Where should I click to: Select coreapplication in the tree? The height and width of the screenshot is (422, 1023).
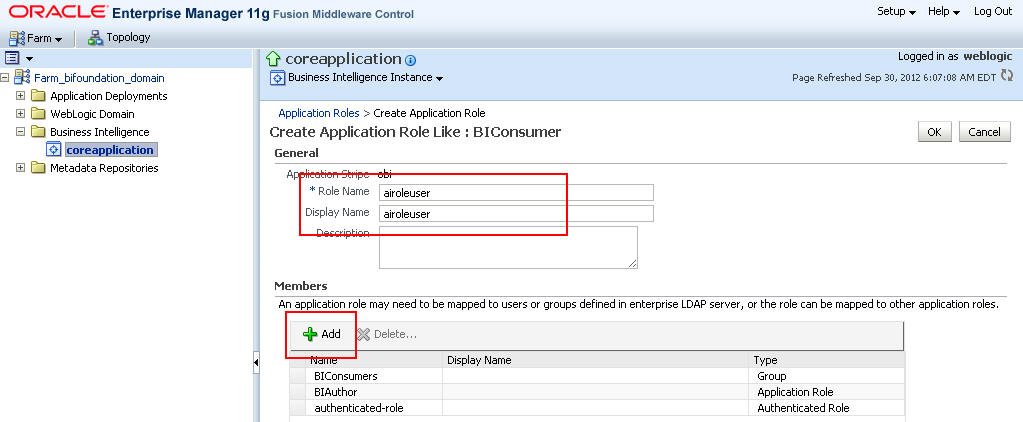[110, 150]
